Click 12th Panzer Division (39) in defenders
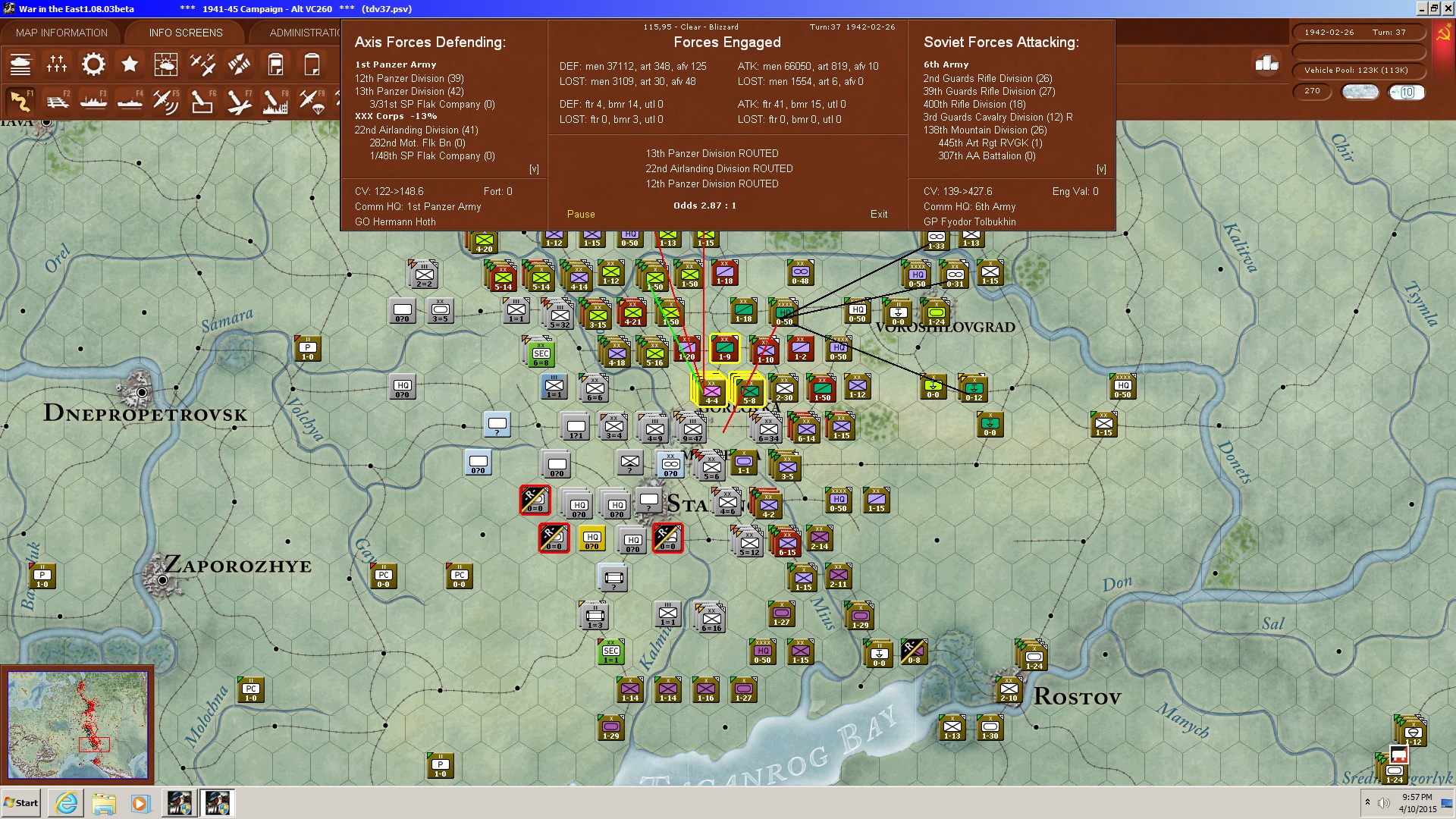 [409, 79]
